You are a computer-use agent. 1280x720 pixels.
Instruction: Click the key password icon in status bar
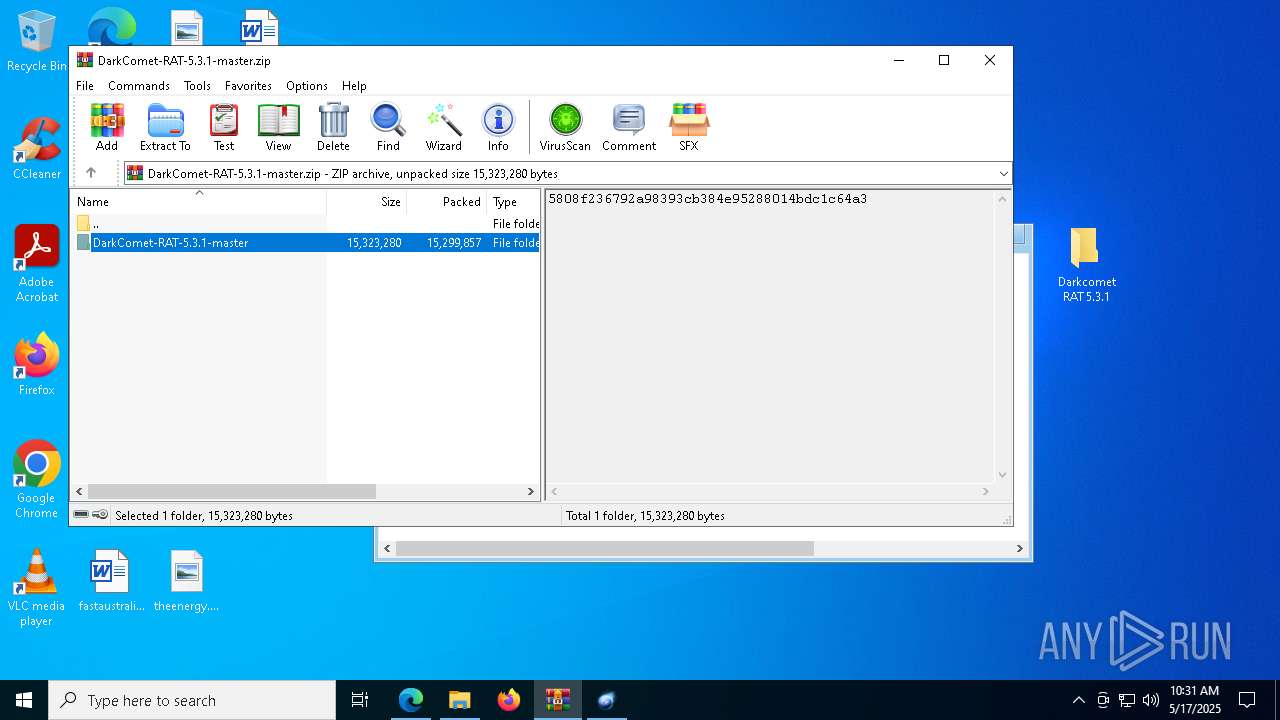tap(100, 515)
